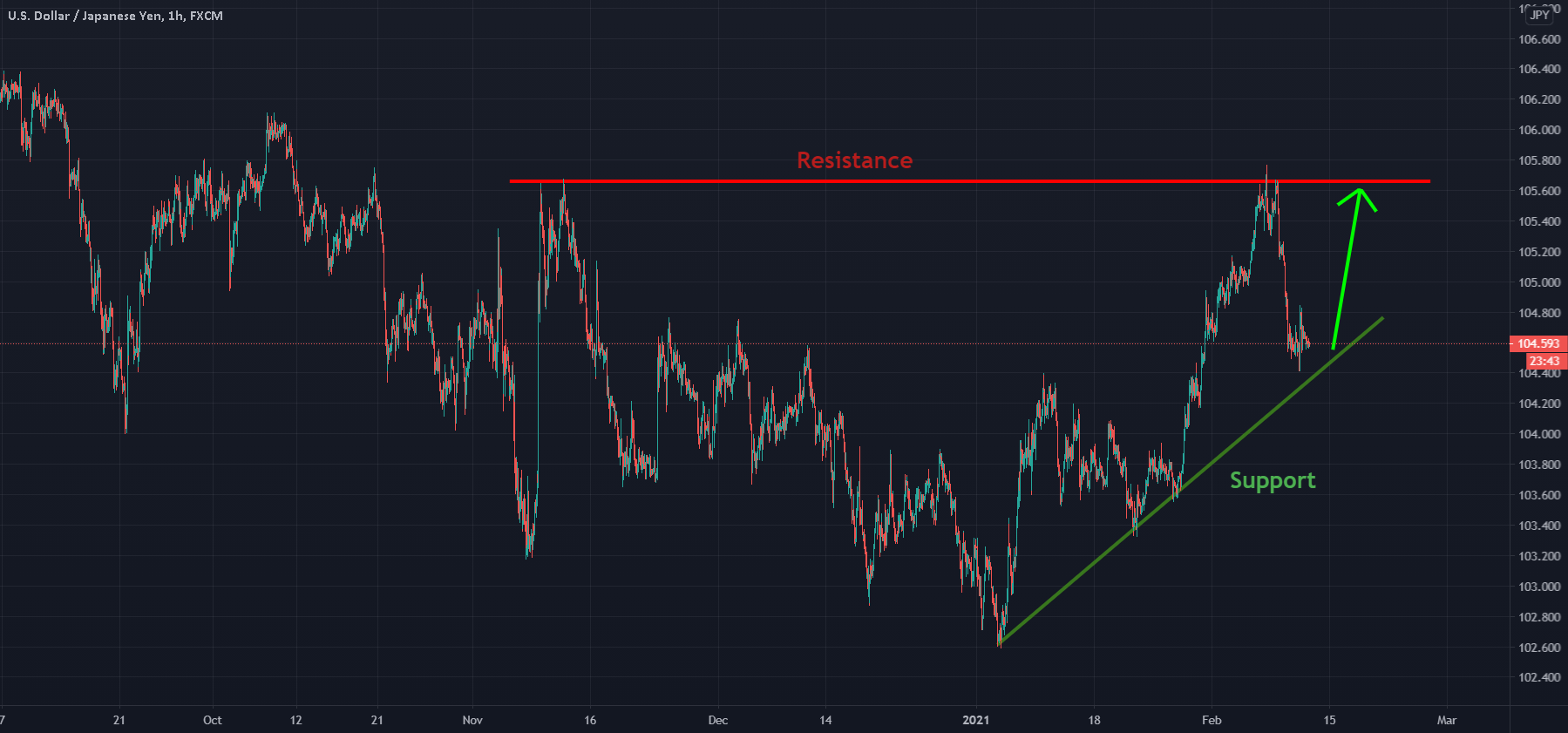The width and height of the screenshot is (1568, 733).
Task: Click the 16 date label on time axis
Action: [x=590, y=720]
